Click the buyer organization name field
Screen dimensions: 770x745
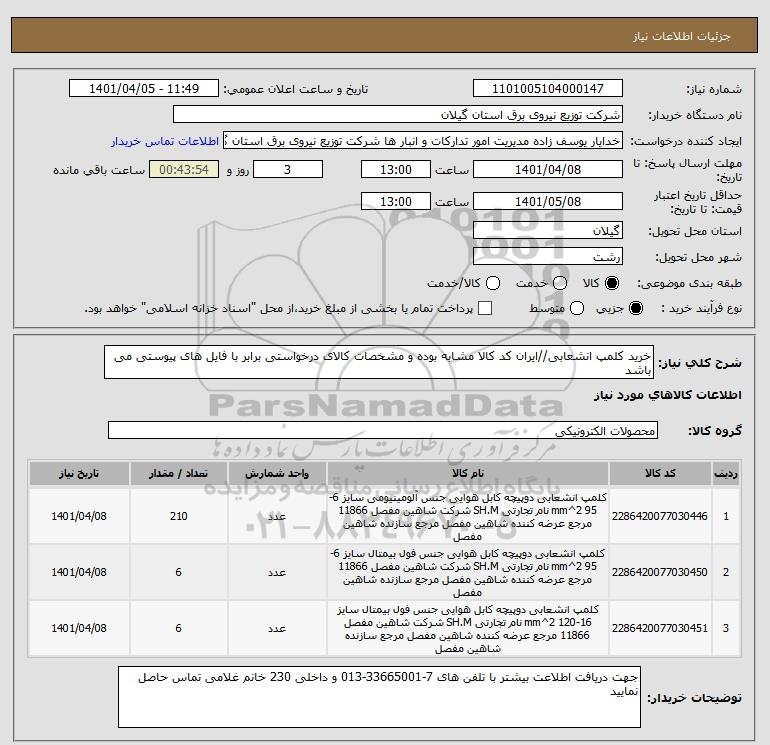point(398,115)
